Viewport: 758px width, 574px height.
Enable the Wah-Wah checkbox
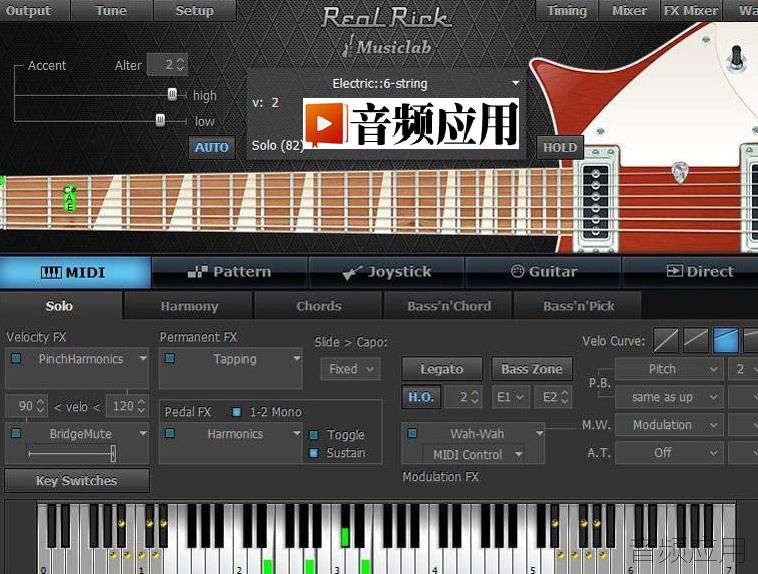point(412,433)
